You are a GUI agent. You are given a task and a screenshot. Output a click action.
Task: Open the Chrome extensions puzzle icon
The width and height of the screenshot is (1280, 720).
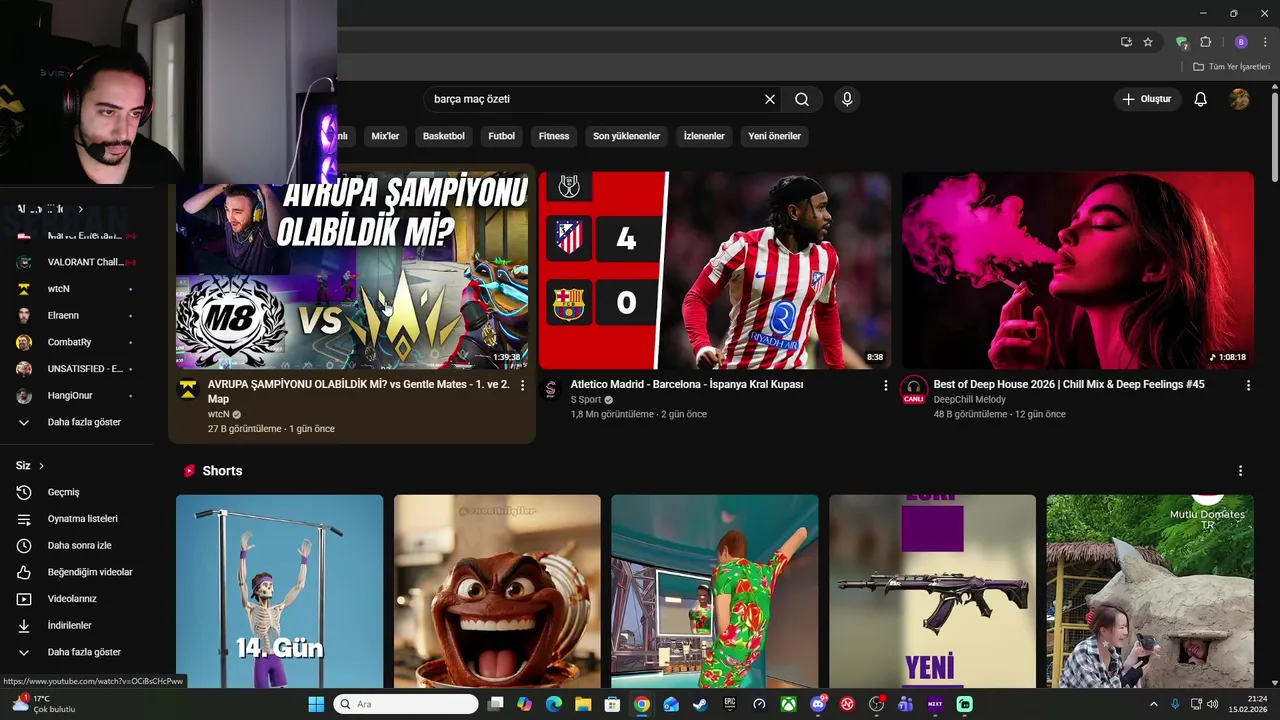[1205, 42]
